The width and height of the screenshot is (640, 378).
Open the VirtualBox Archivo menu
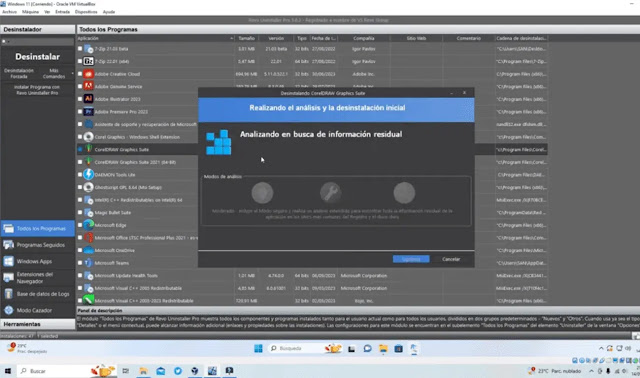click(x=9, y=12)
